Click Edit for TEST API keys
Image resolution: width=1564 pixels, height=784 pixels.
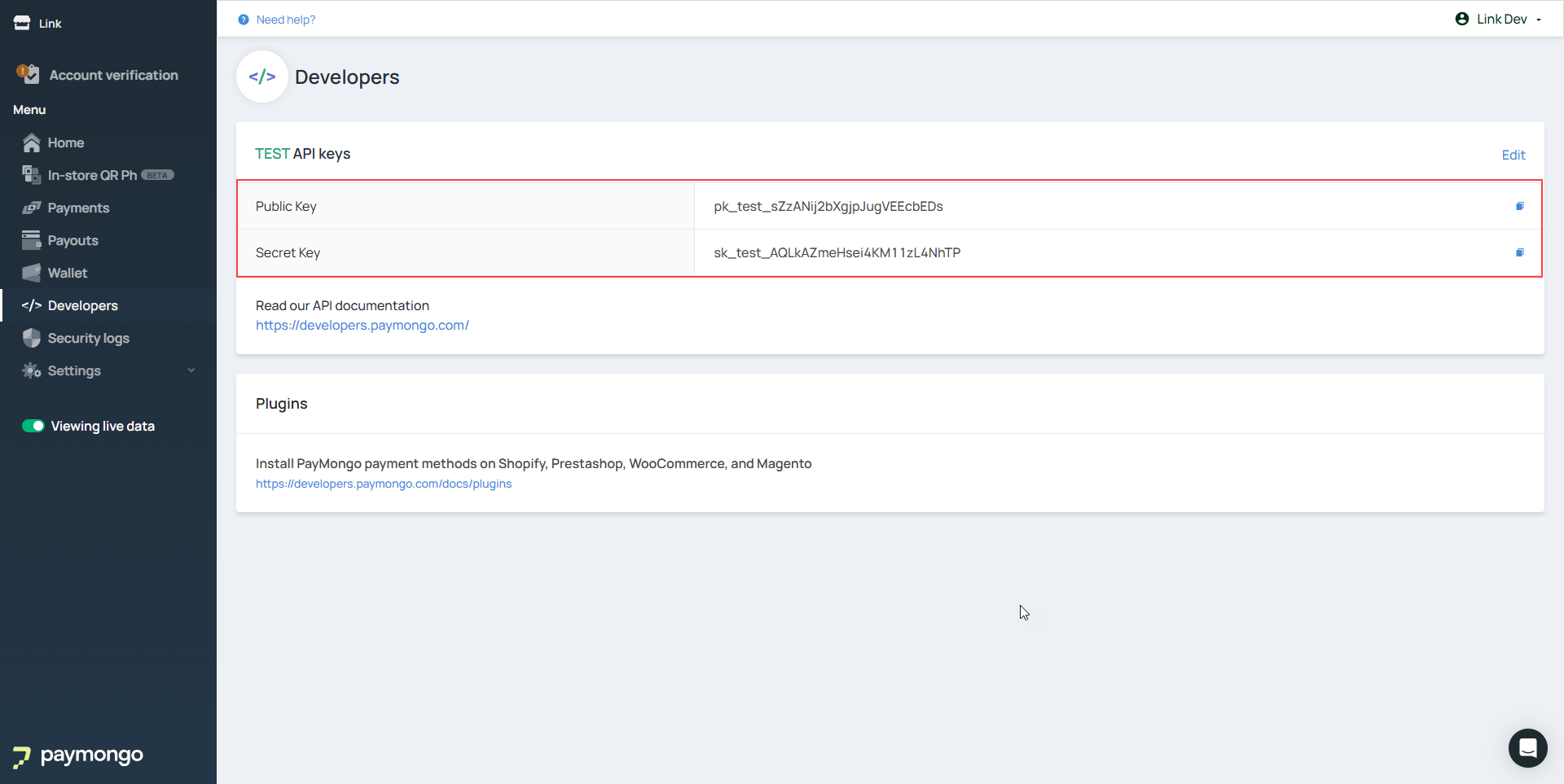(x=1513, y=155)
